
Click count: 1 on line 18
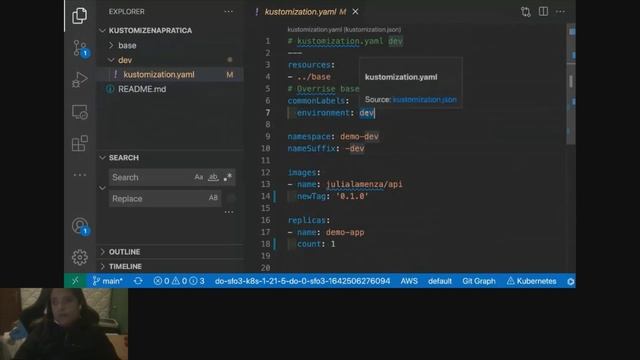click(x=316, y=244)
